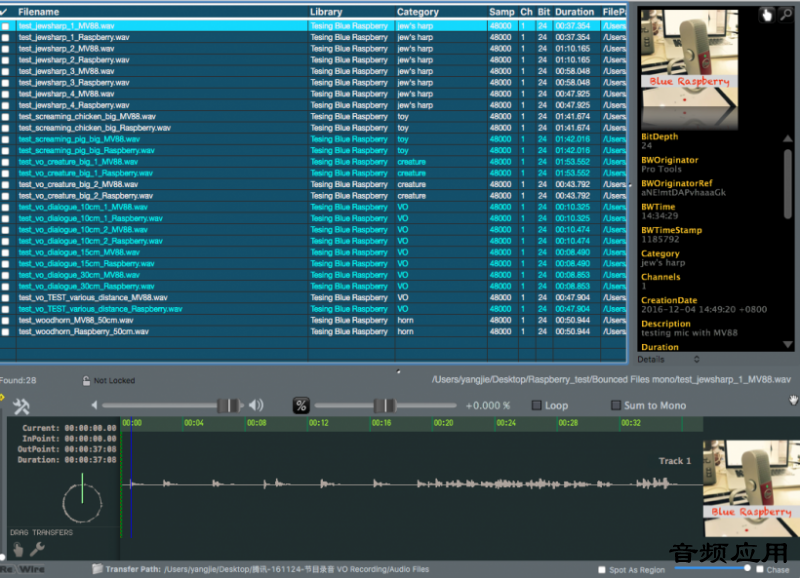The width and height of the screenshot is (800, 578).
Task: Click the 00:16 mark on the timeline ruler
Action: (x=381, y=423)
